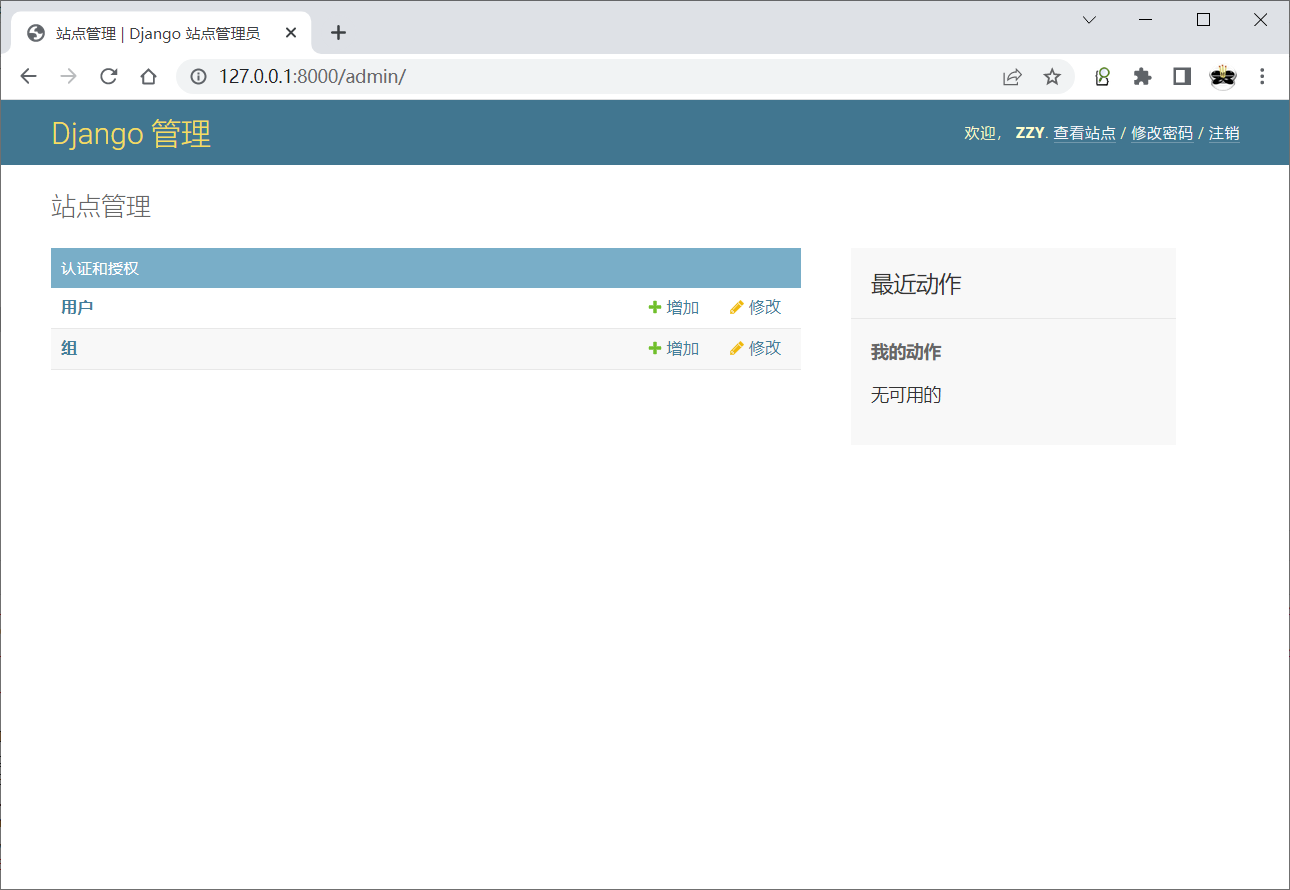Image resolution: width=1290 pixels, height=890 pixels.
Task: Log out with 注销 link
Action: coord(1224,133)
